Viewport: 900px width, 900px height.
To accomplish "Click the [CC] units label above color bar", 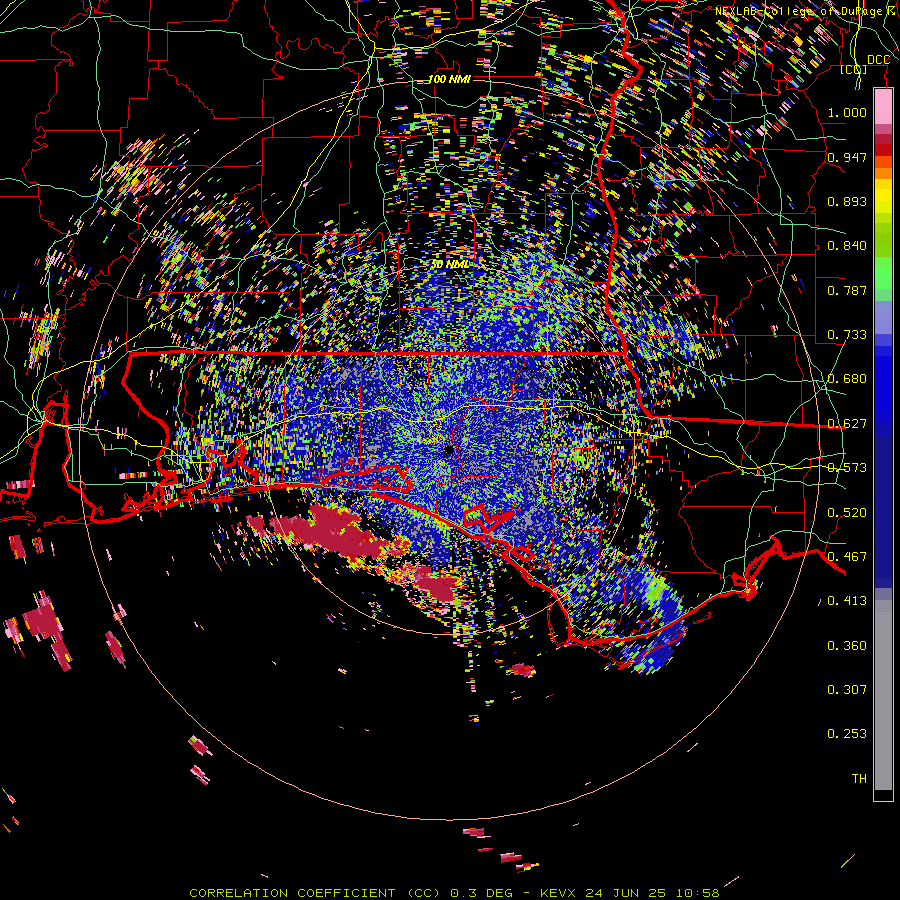I will click(x=854, y=70).
